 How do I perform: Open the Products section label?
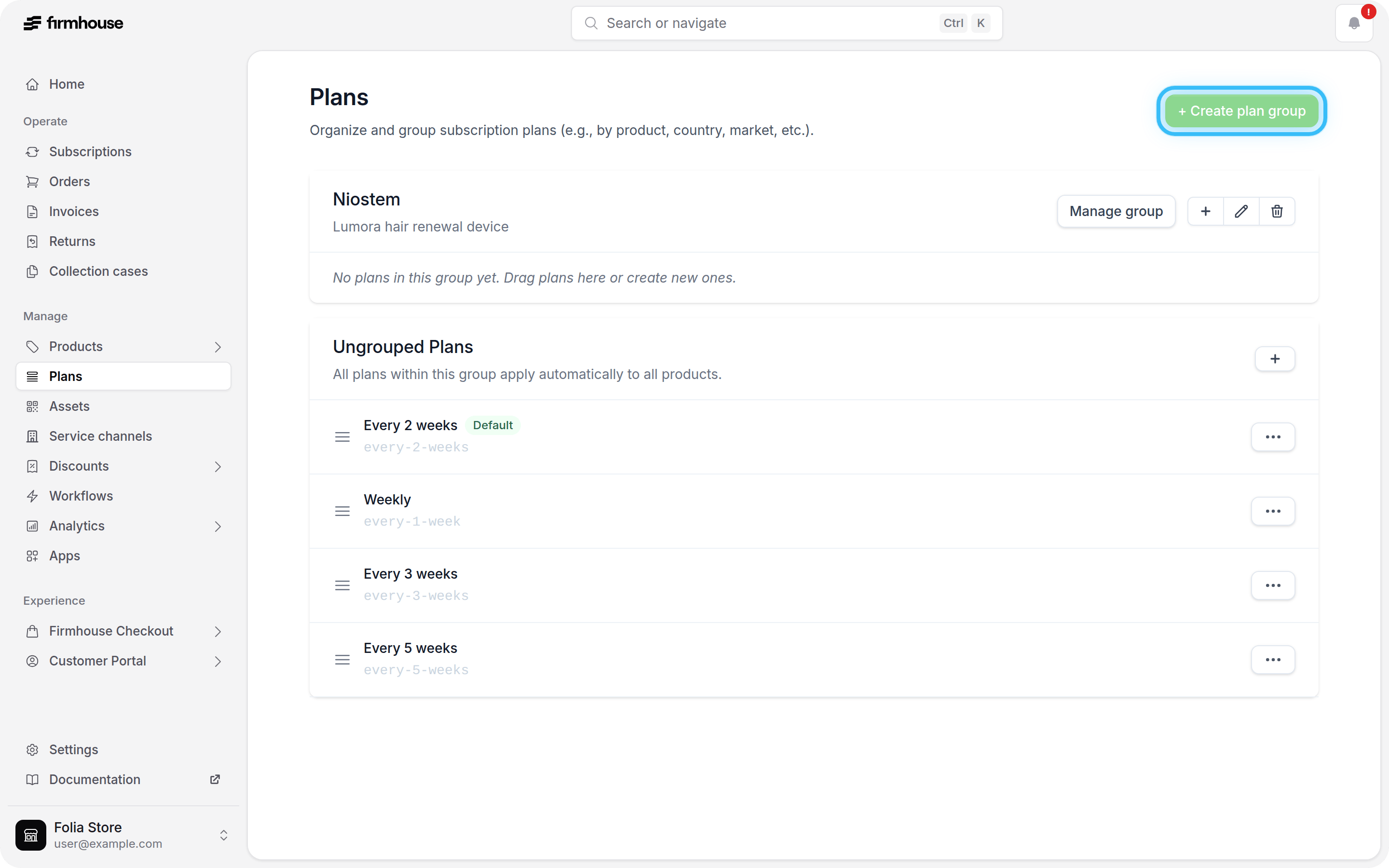click(76, 347)
